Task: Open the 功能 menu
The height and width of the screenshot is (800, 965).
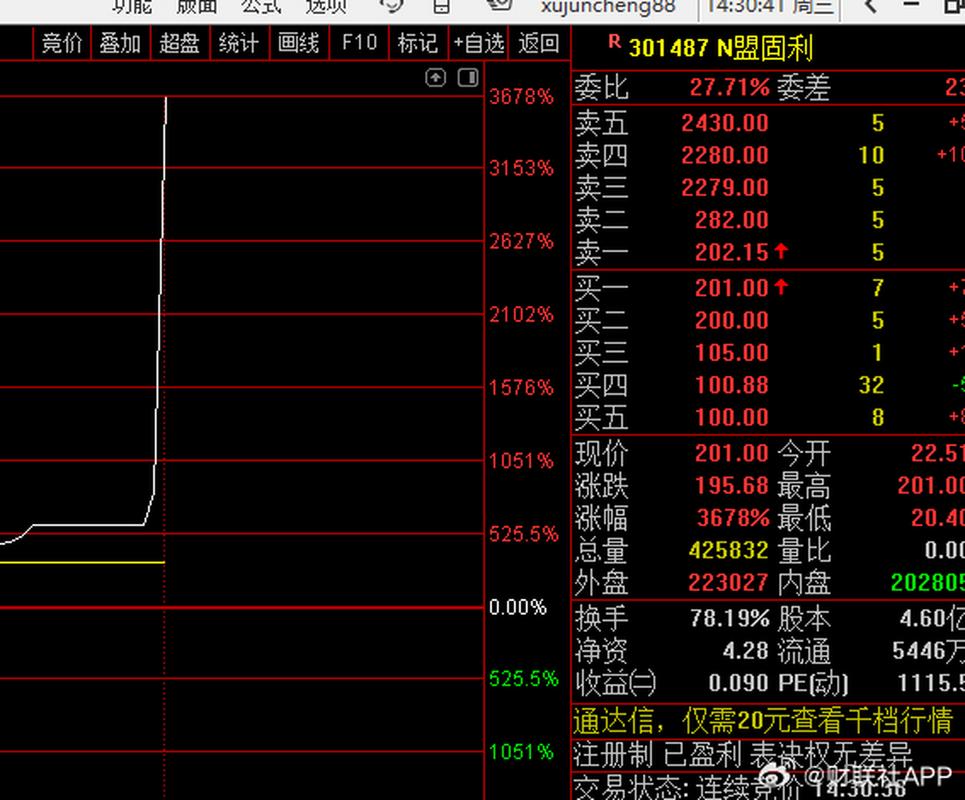Action: coord(132,6)
